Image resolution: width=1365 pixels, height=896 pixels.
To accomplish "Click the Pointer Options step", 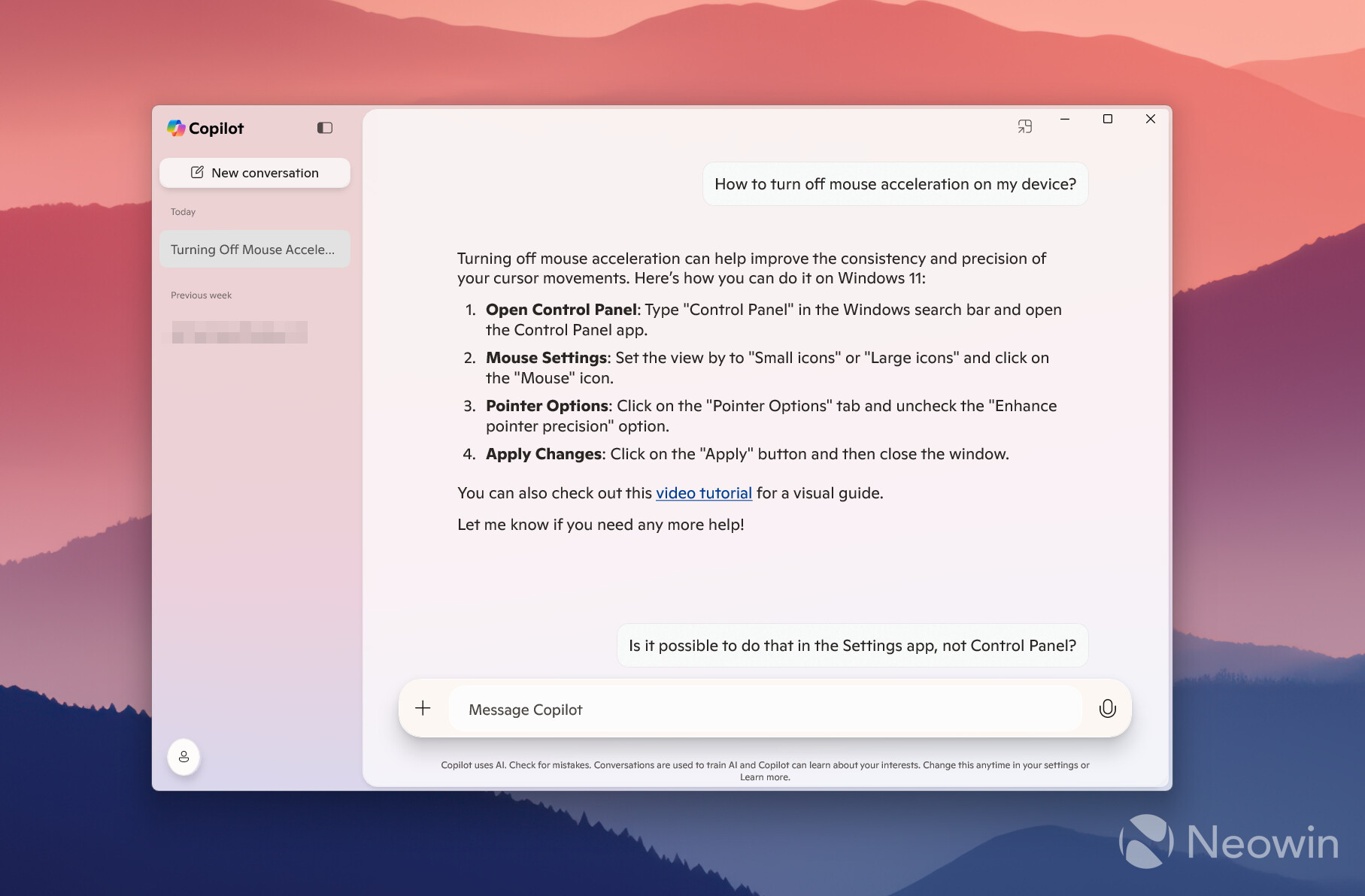I will (x=771, y=416).
